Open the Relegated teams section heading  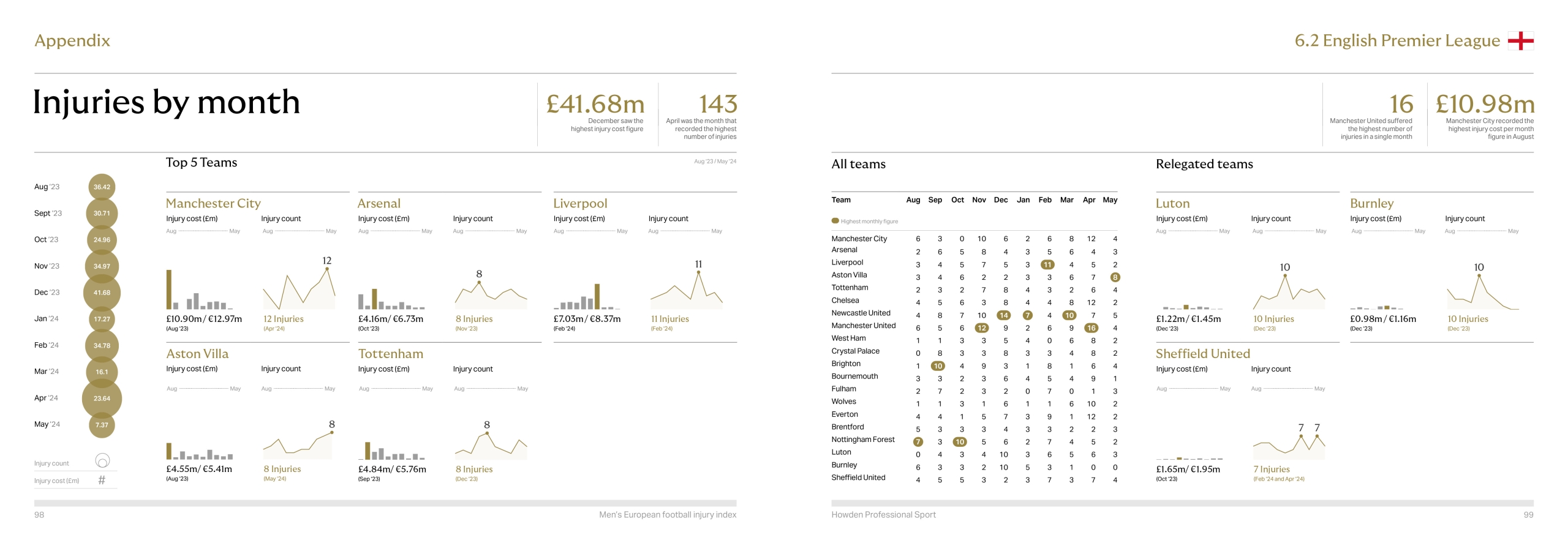(x=1204, y=164)
